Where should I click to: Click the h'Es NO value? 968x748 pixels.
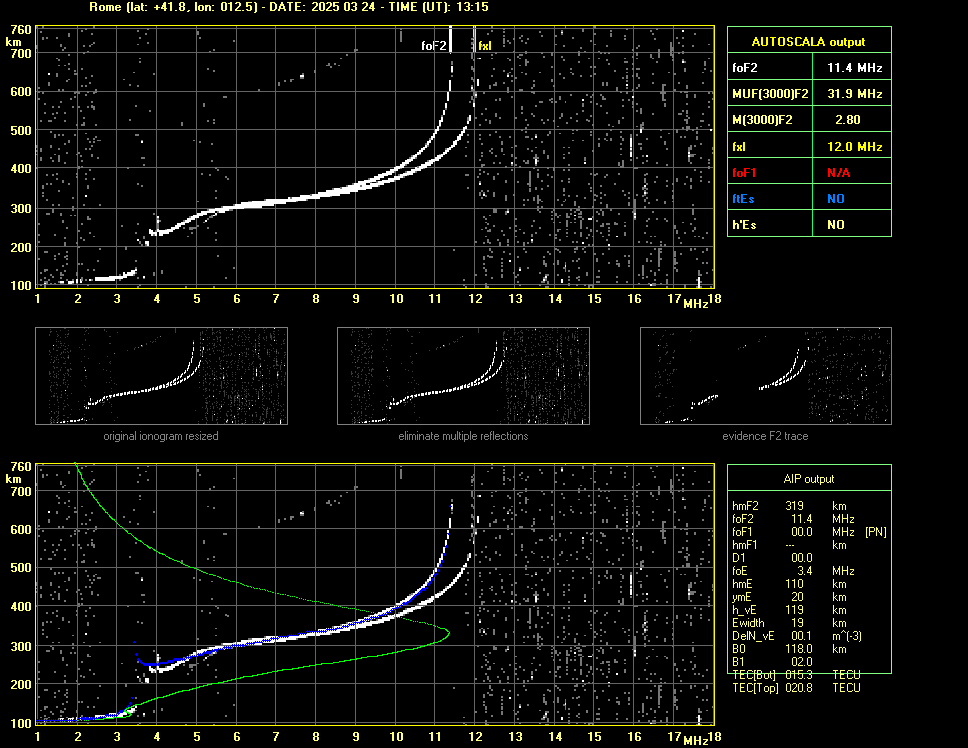point(836,225)
